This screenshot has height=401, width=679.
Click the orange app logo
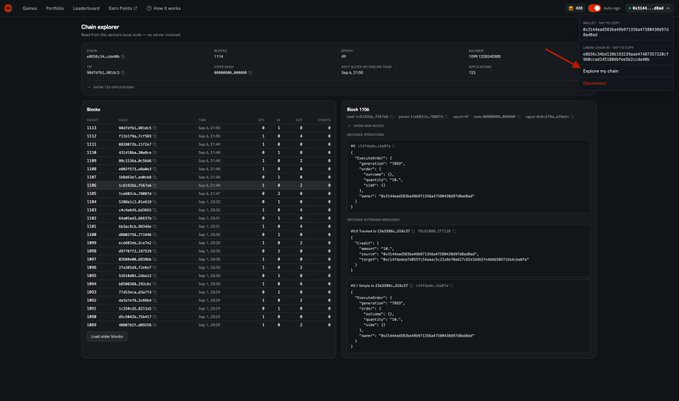[x=8, y=8]
